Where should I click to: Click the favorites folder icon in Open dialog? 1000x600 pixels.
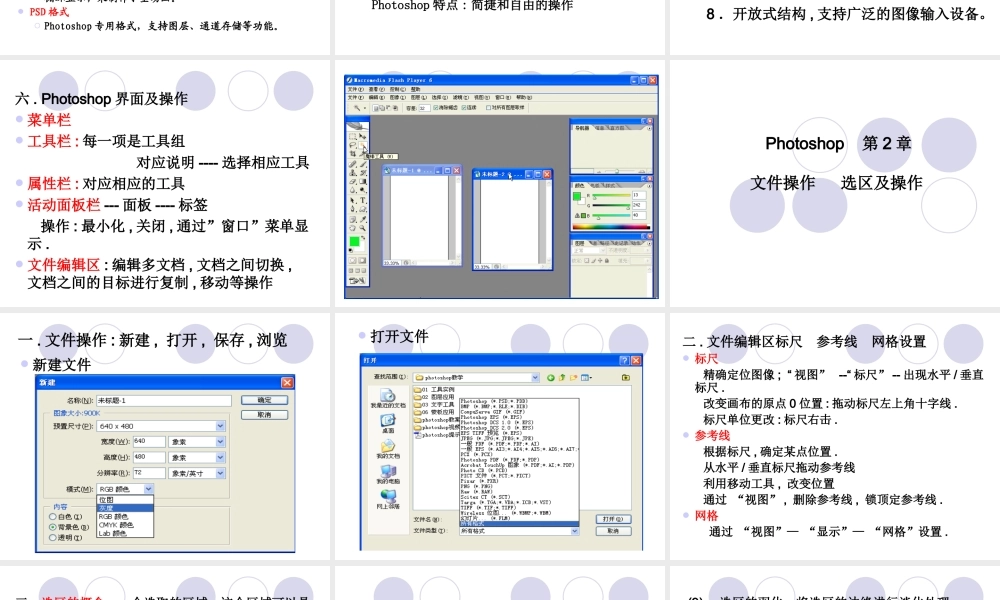[x=626, y=377]
